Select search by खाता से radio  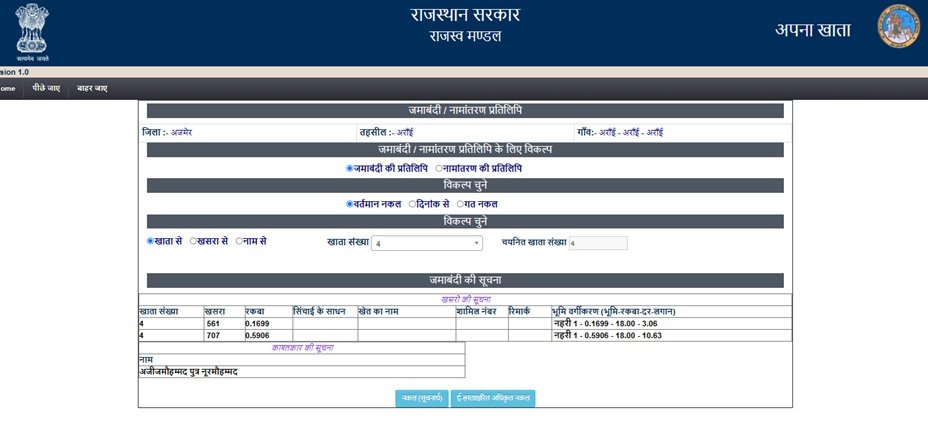pyautogui.click(x=151, y=241)
